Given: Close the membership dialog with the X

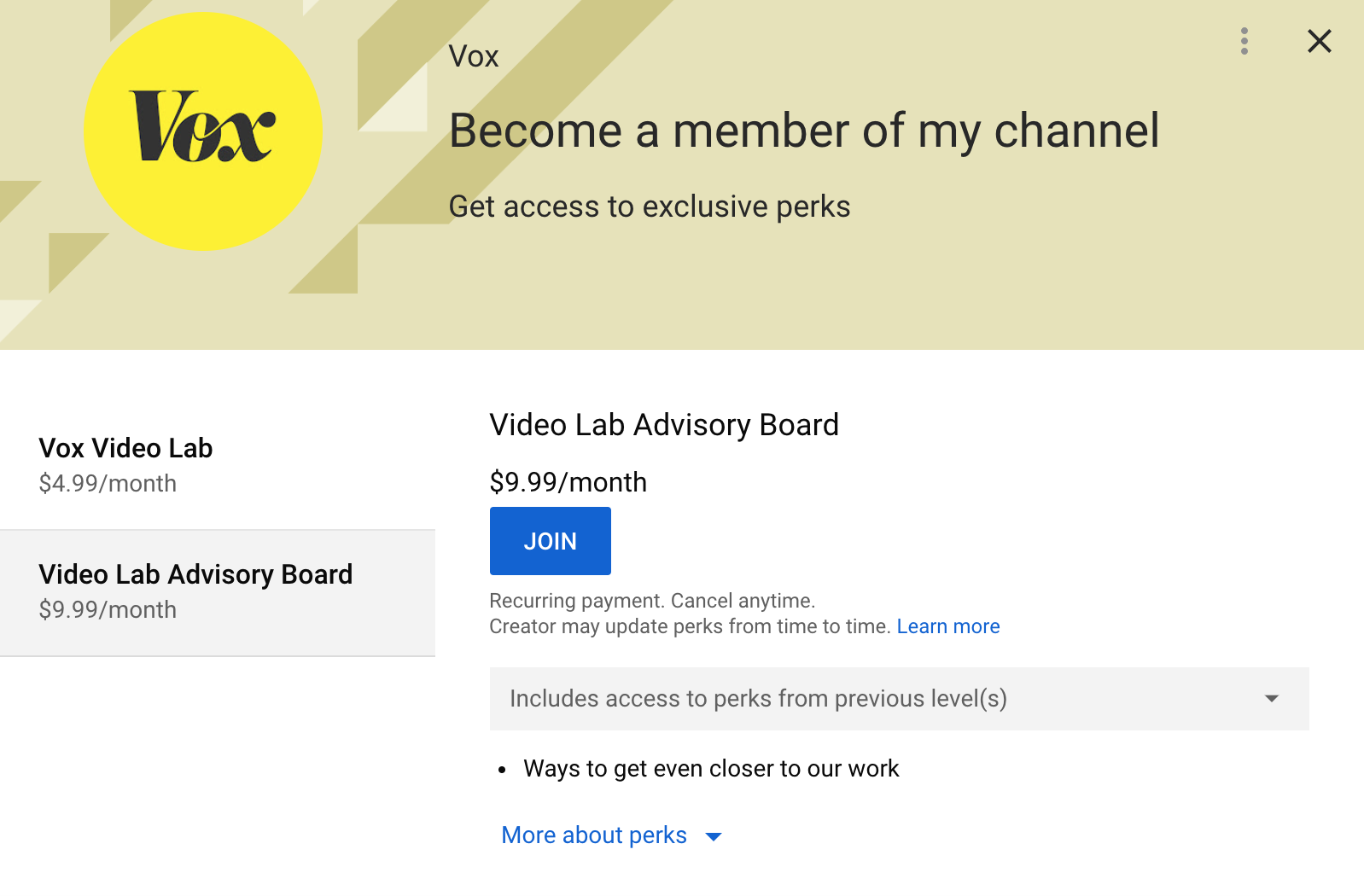Looking at the screenshot, I should pyautogui.click(x=1320, y=41).
